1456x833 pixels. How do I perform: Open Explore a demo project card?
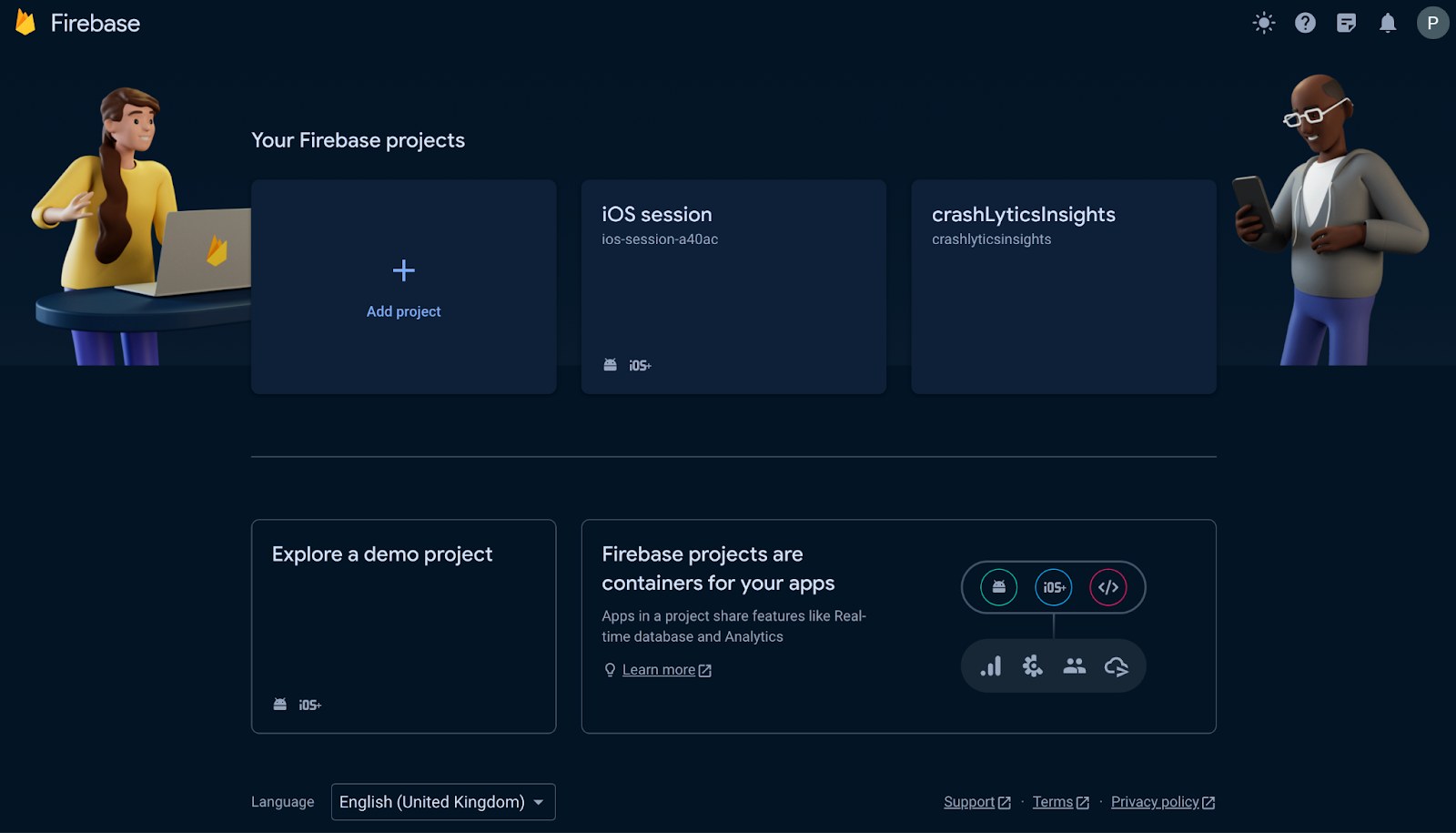click(x=403, y=626)
